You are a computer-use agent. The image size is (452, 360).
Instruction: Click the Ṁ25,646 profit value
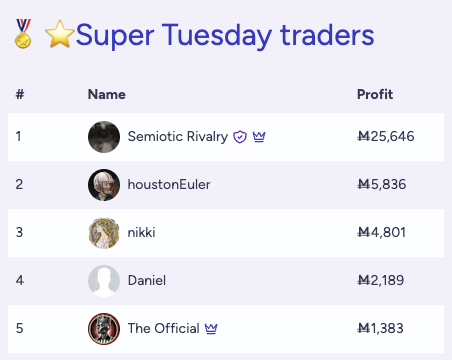click(x=386, y=136)
